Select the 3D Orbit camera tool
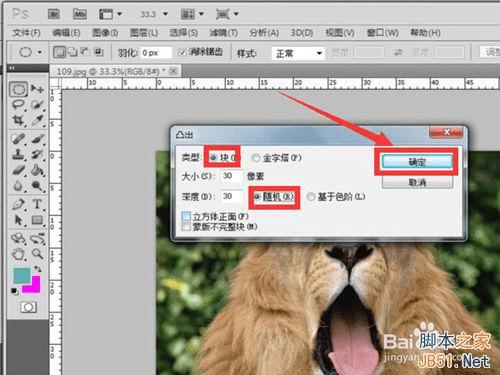500x375 pixels. pos(37,238)
